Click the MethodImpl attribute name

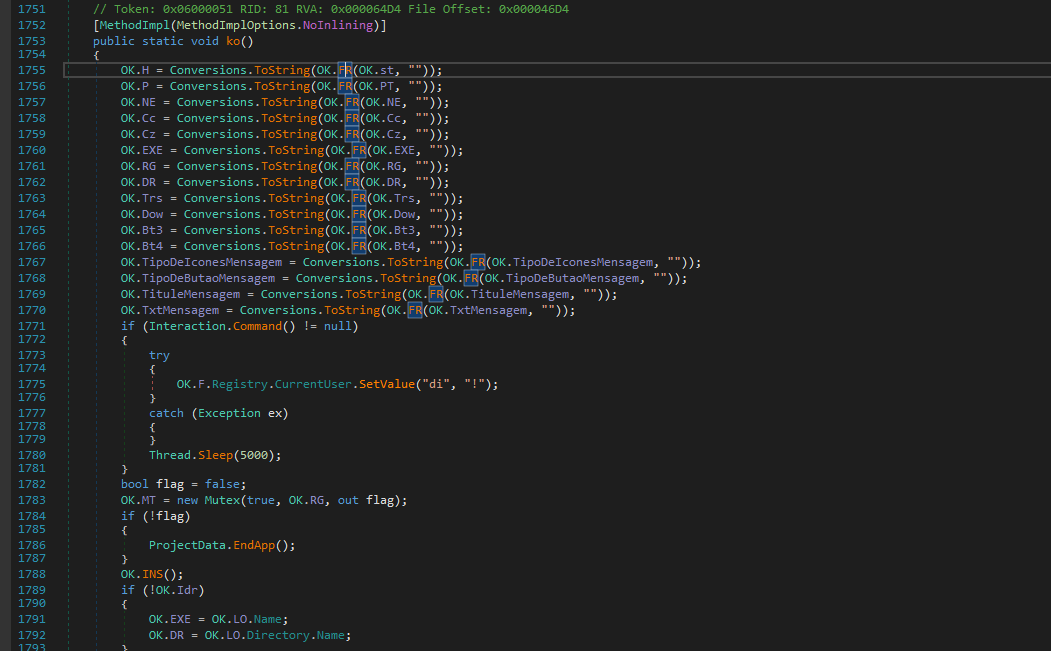[x=132, y=24]
